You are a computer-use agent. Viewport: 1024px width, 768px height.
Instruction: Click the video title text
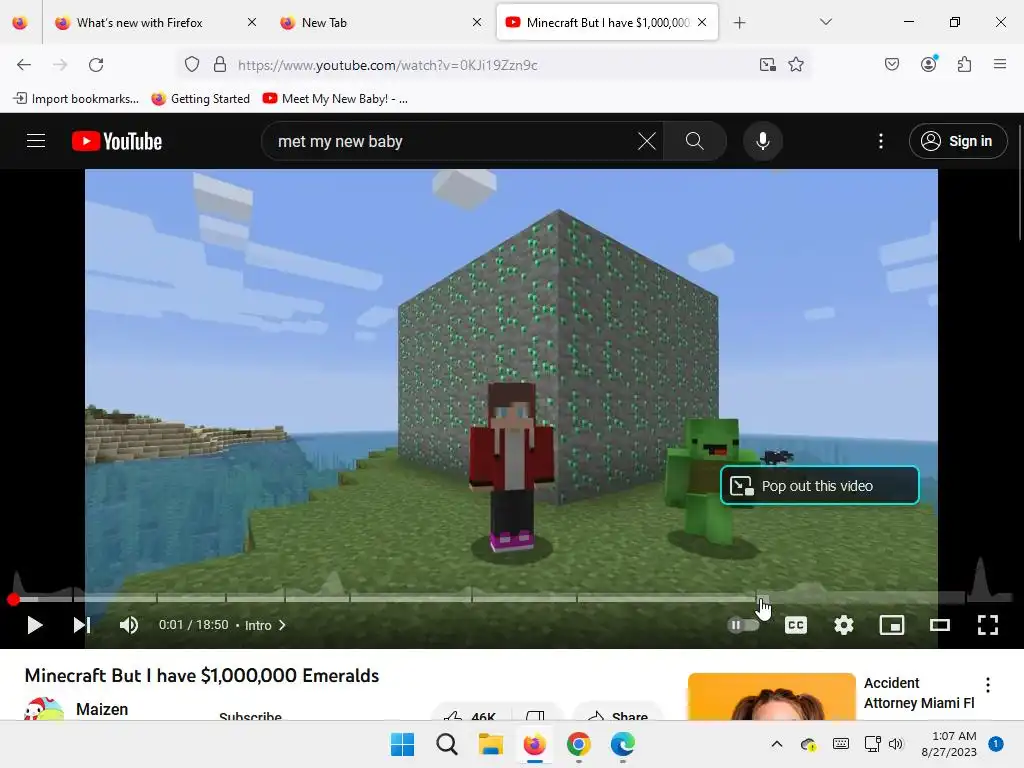pyautogui.click(x=202, y=675)
